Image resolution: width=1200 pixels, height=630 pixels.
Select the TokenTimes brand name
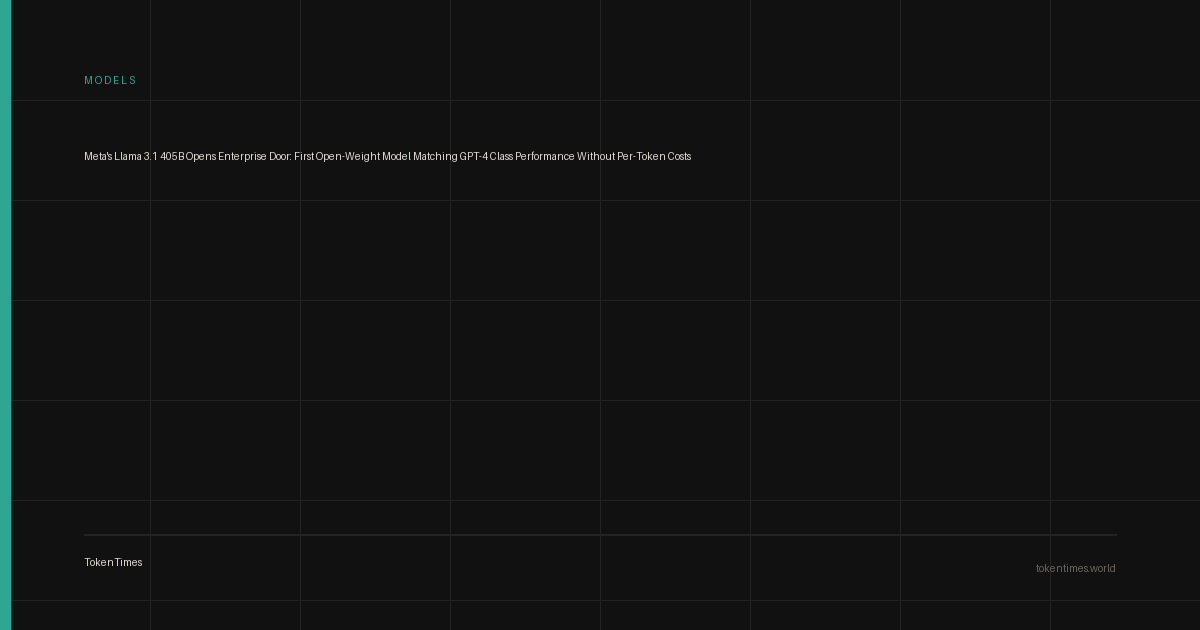[113, 562]
